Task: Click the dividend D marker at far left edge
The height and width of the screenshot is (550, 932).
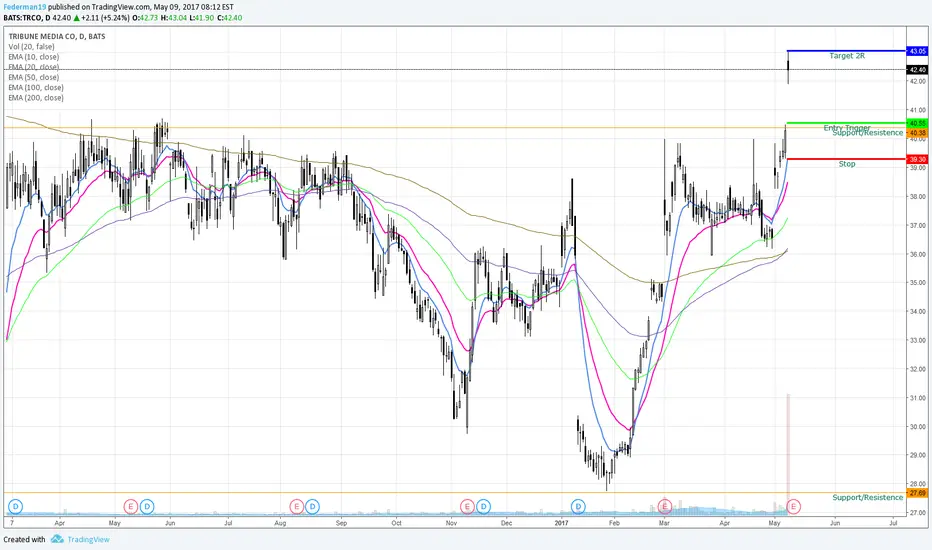Action: coord(15,507)
